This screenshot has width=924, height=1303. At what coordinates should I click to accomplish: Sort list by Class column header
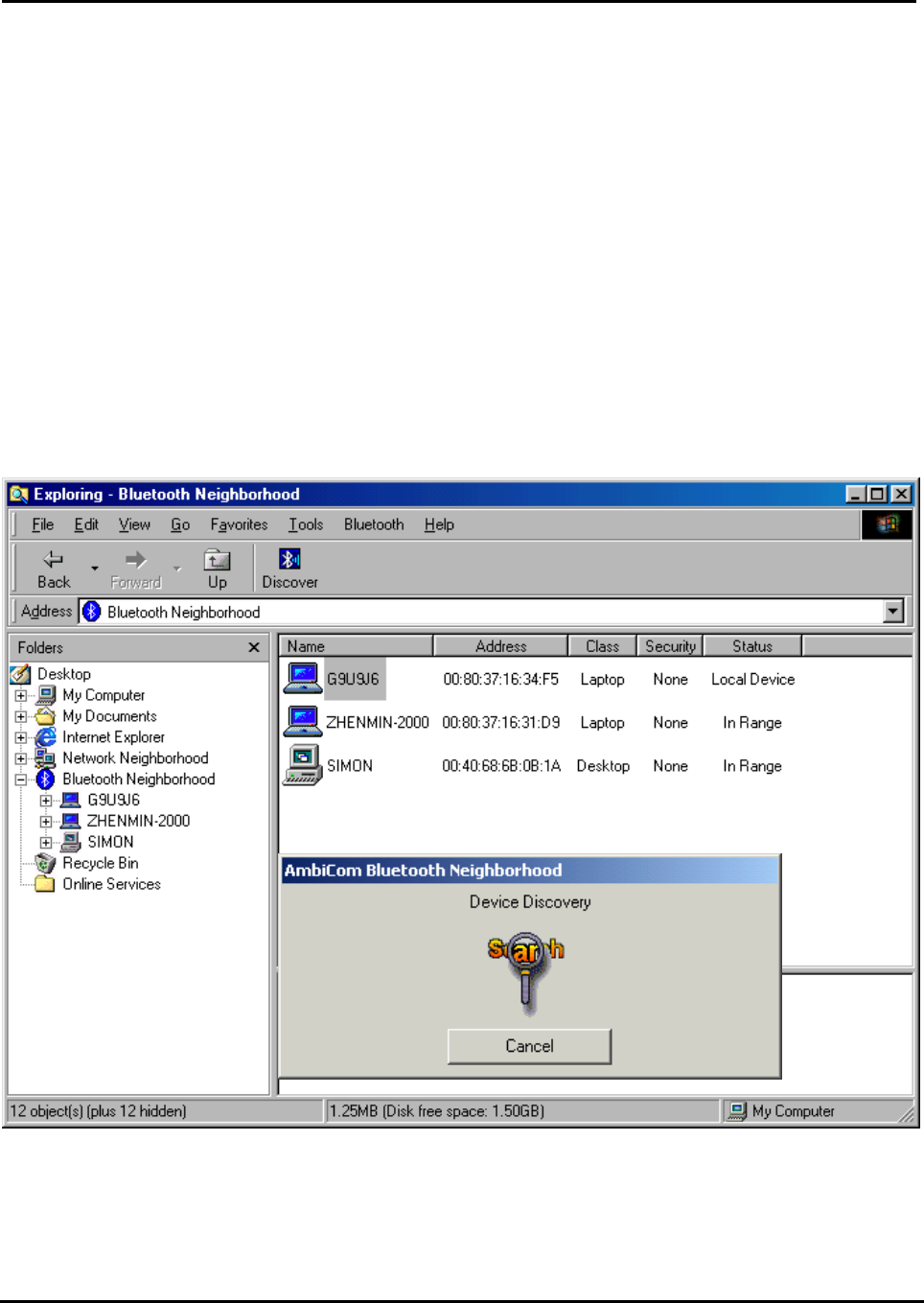click(x=603, y=646)
